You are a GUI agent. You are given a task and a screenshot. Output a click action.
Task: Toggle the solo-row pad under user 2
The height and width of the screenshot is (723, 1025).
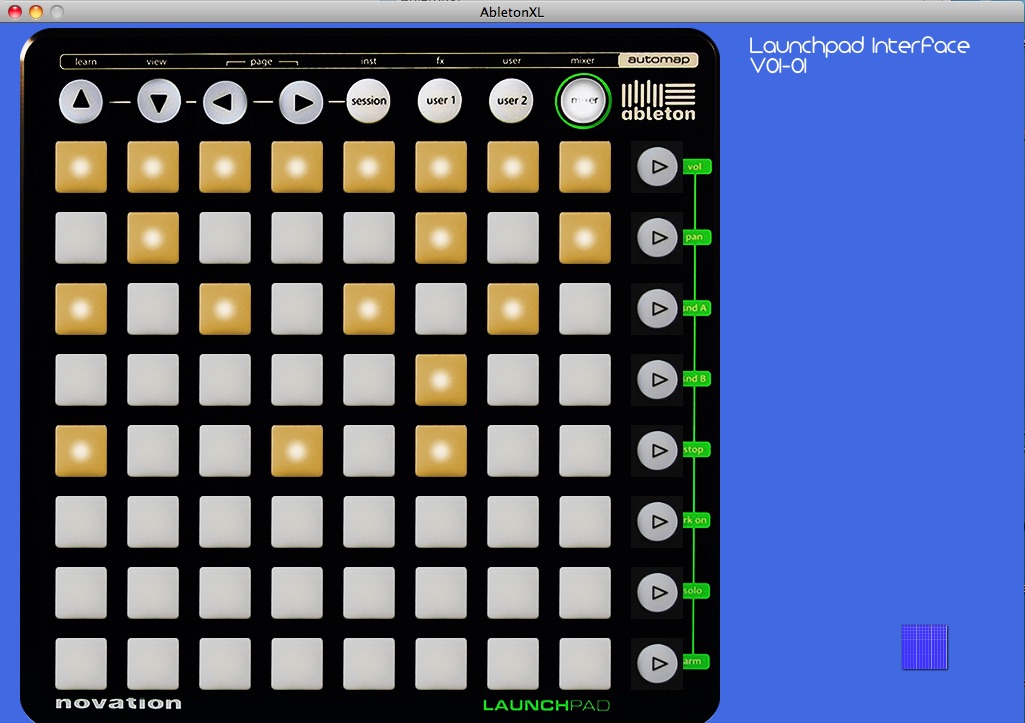click(x=513, y=593)
